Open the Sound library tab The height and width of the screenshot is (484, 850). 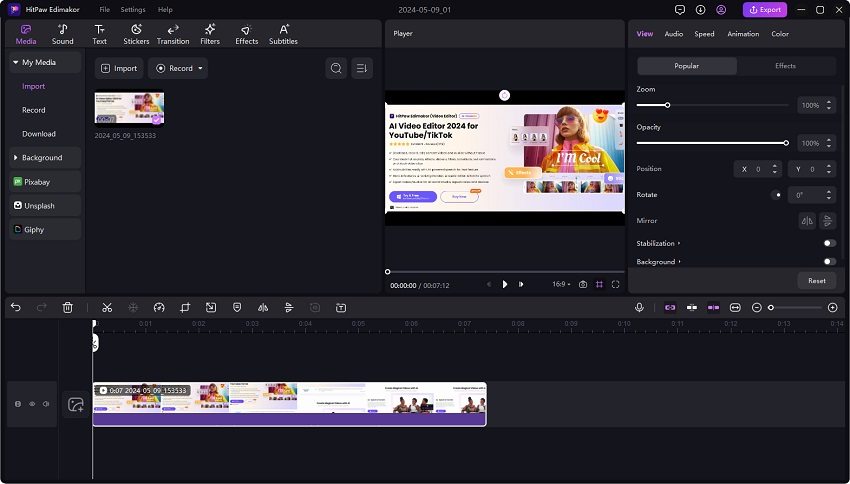(62, 34)
